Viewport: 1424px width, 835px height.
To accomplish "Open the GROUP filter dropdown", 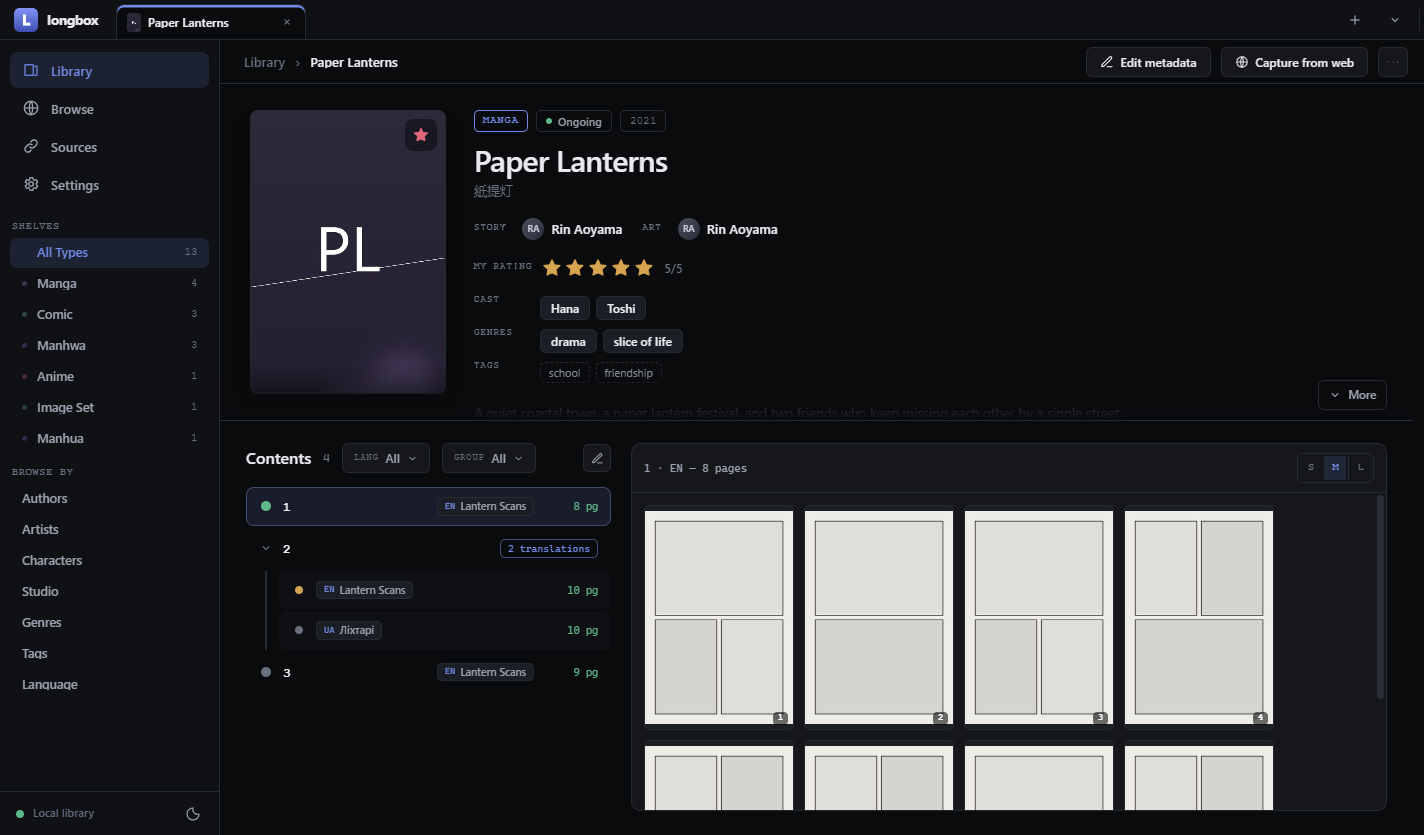I will tap(489, 458).
